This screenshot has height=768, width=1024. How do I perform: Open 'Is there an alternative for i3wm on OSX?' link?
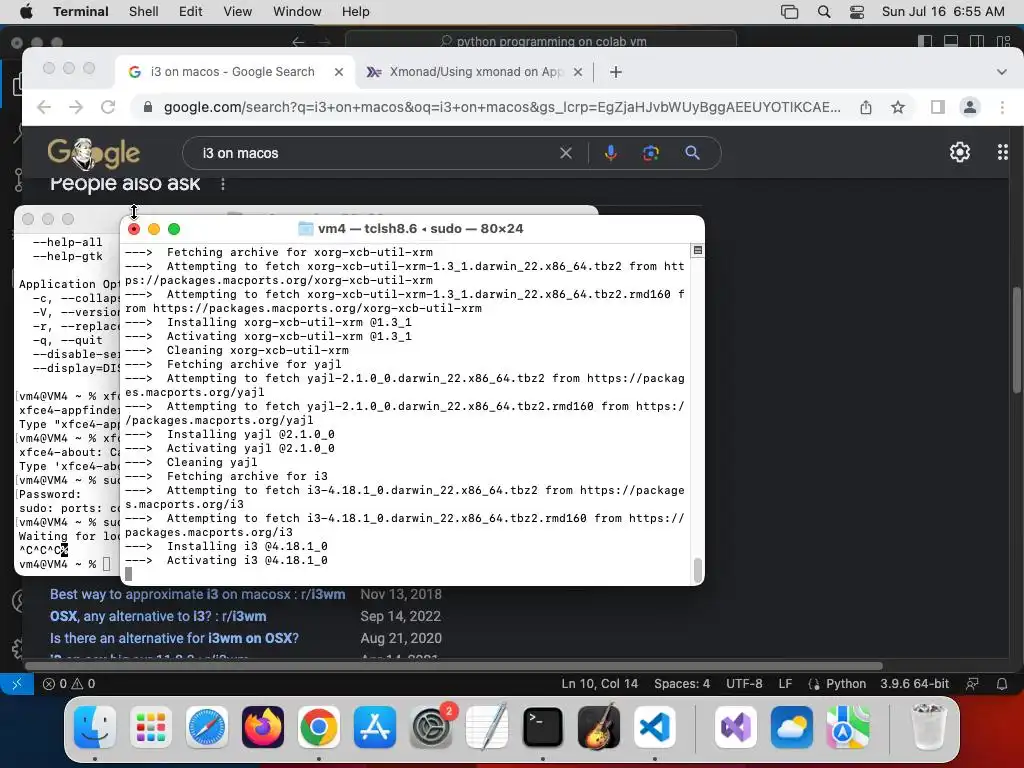(174, 639)
